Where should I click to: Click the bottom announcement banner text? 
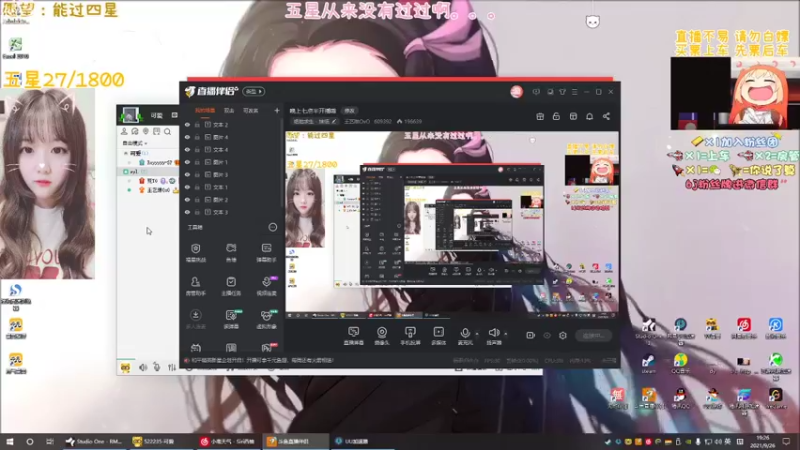263,360
